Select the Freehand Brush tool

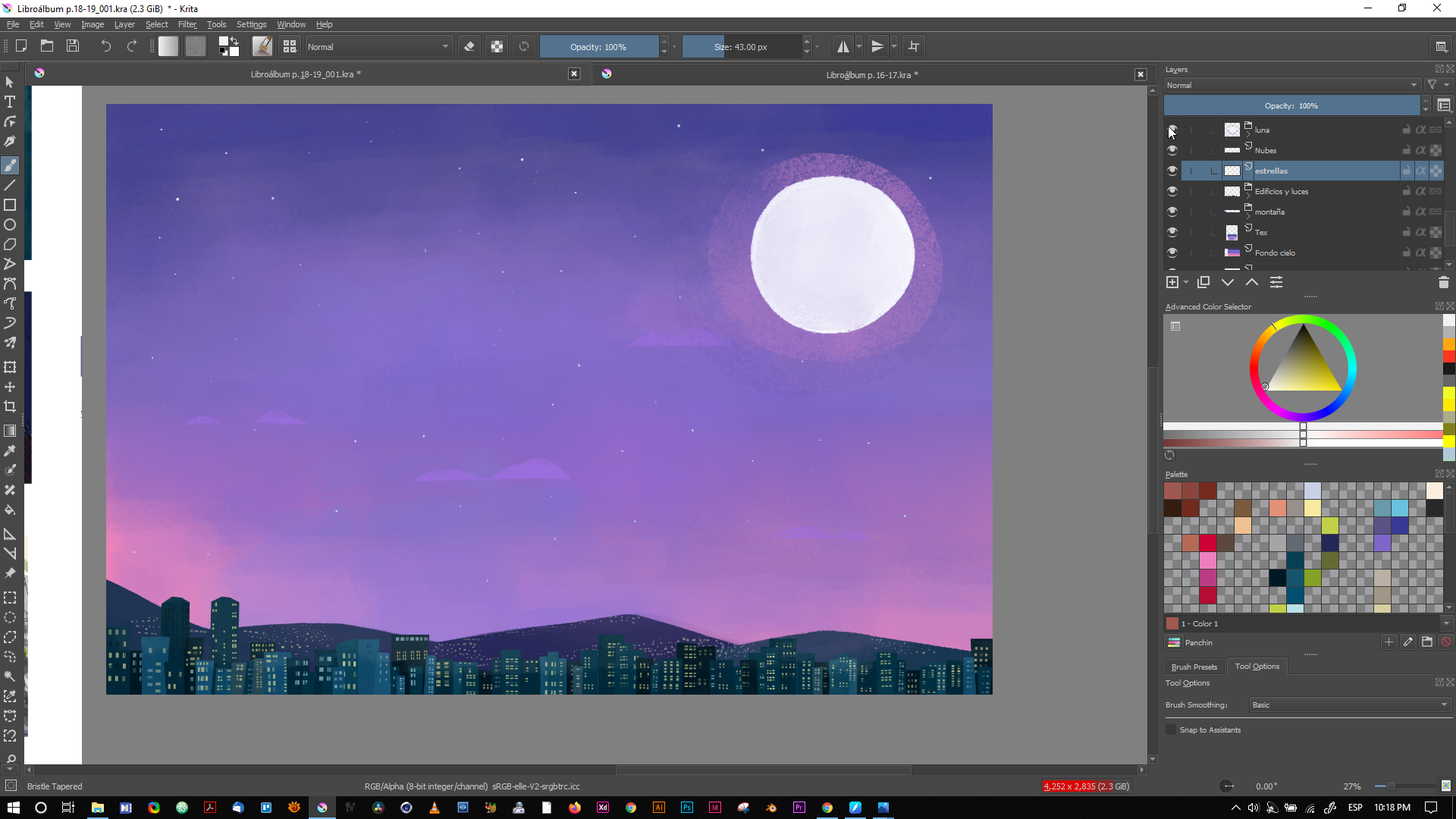10,165
